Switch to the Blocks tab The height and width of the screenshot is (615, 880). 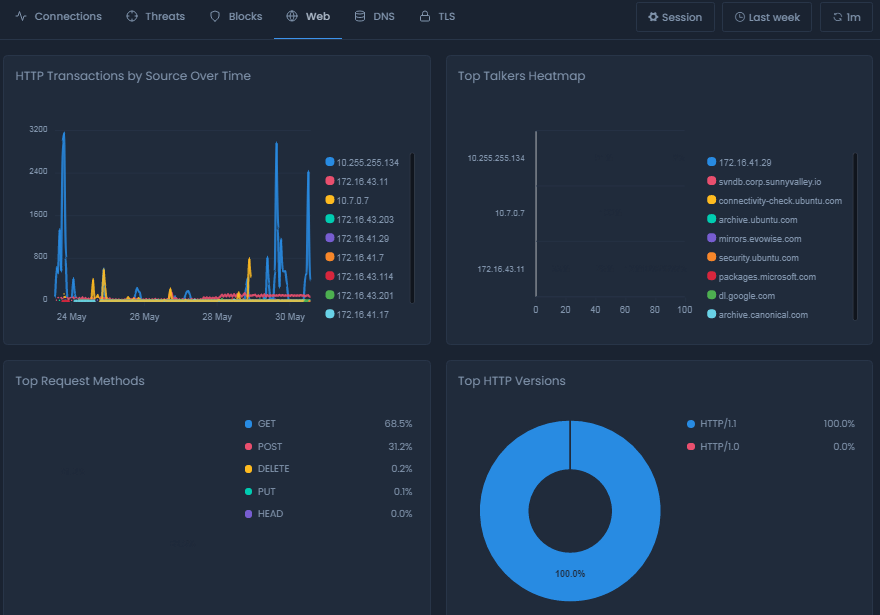click(x=235, y=16)
